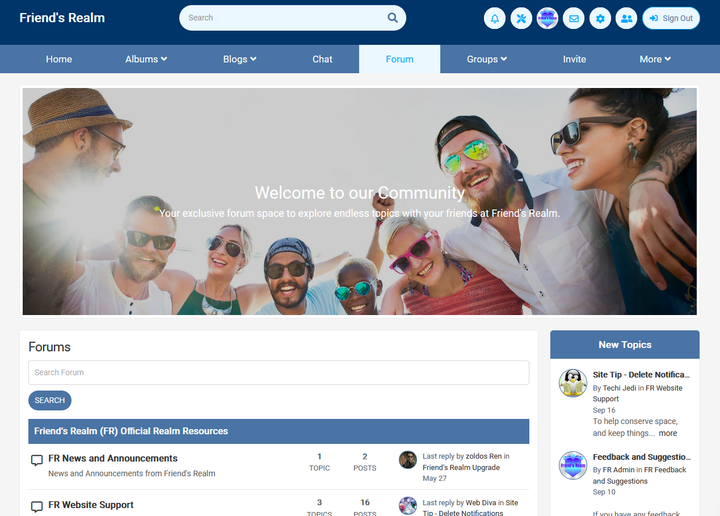This screenshot has height=516, width=720.
Task: Open the Chat menu item
Action: tap(322, 59)
